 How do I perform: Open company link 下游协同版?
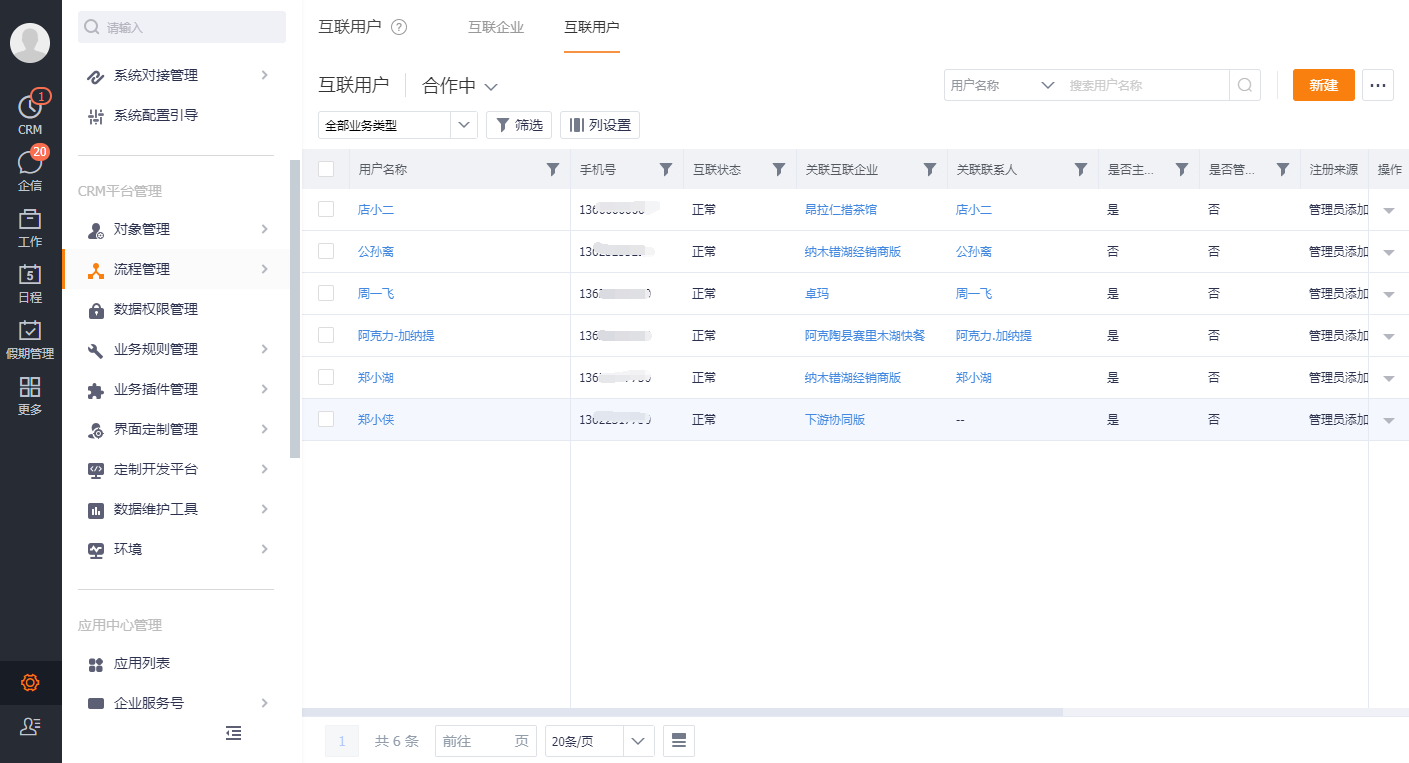pos(835,420)
